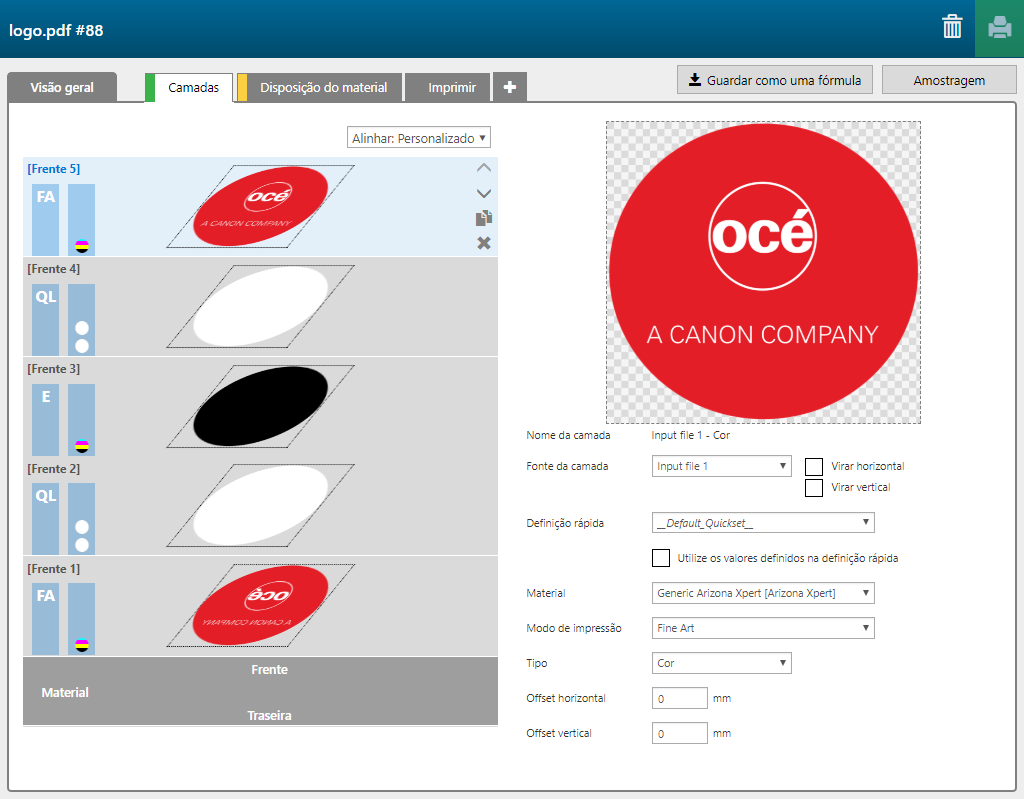Click the [Frente 2] layer label

pyautogui.click(x=54, y=468)
